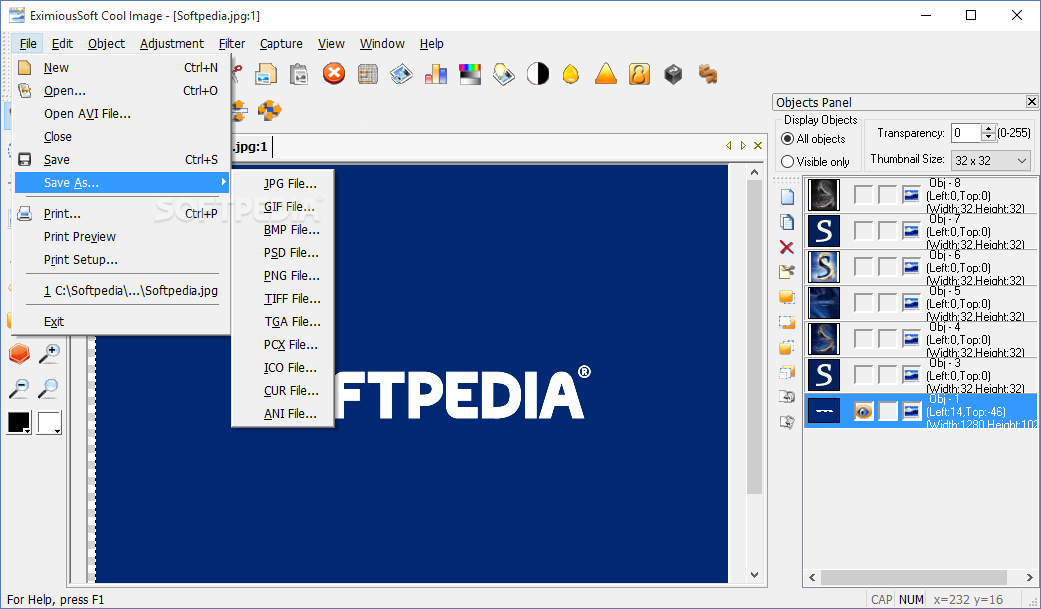The width and height of the screenshot is (1041, 609).
Task: Click the Transparency stepper arrows
Action: [989, 133]
